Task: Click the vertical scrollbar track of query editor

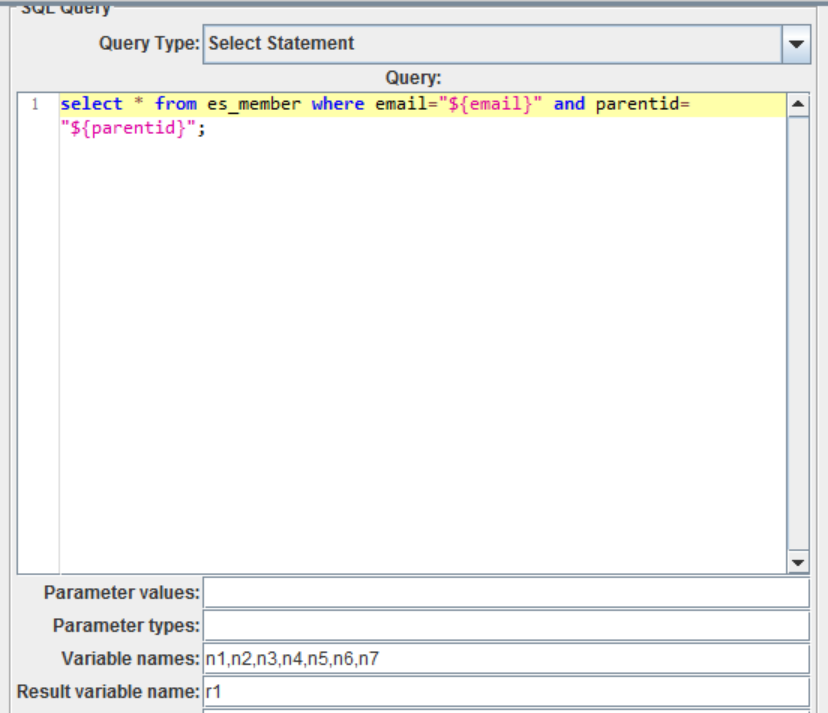Action: pyautogui.click(x=798, y=333)
